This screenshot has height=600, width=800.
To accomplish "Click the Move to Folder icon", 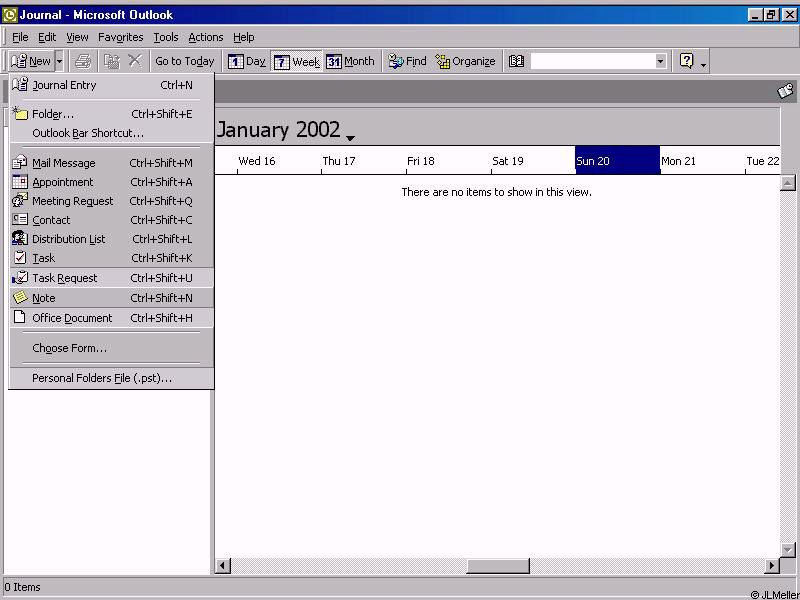I will click(112, 61).
